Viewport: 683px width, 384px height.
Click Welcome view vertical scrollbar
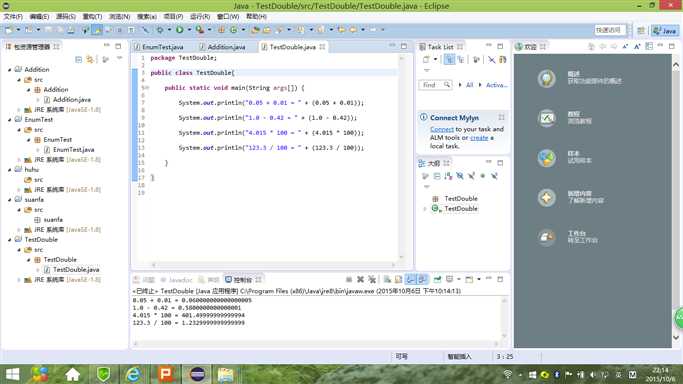coord(676,200)
